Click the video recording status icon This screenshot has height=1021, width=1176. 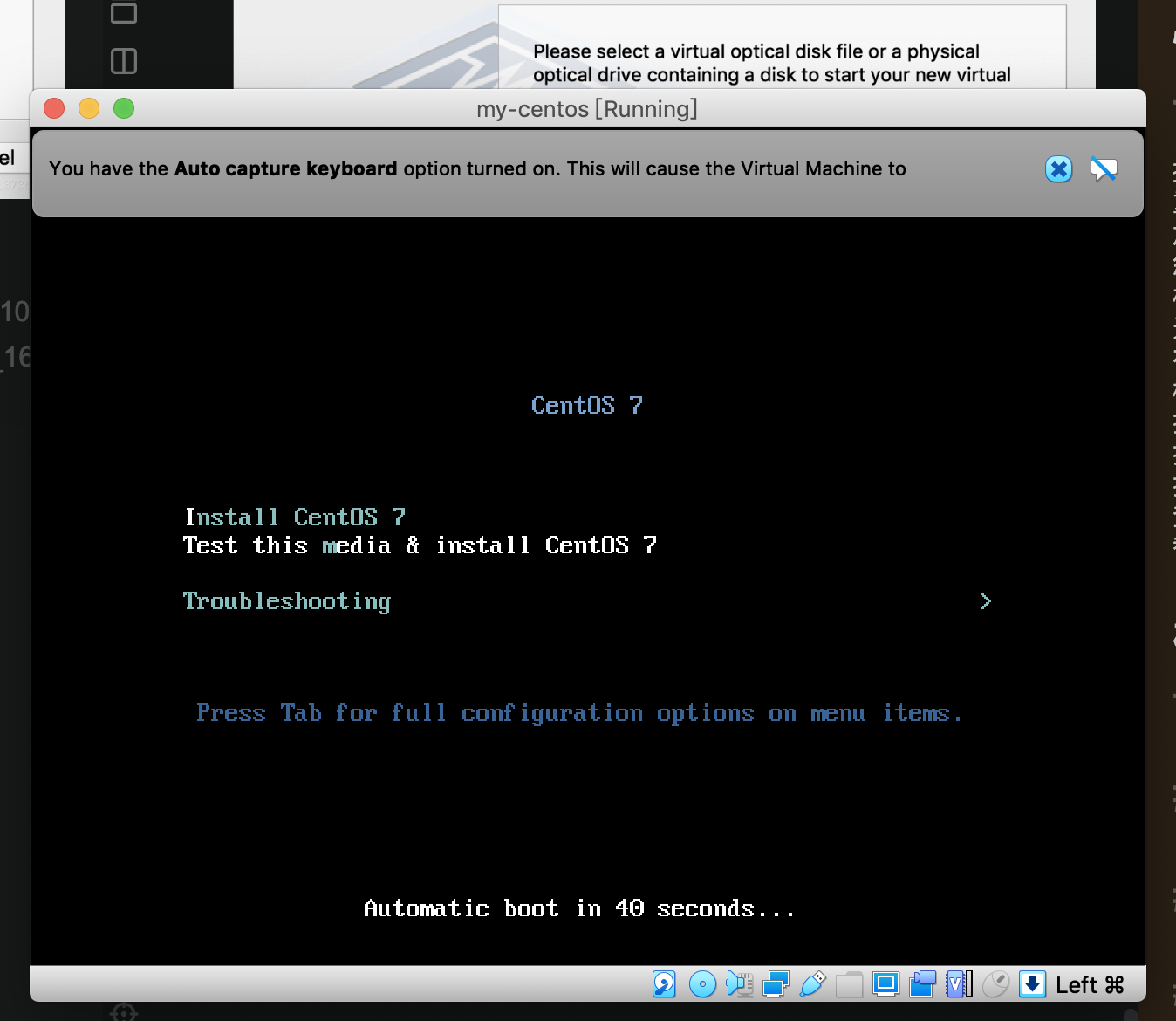922,984
